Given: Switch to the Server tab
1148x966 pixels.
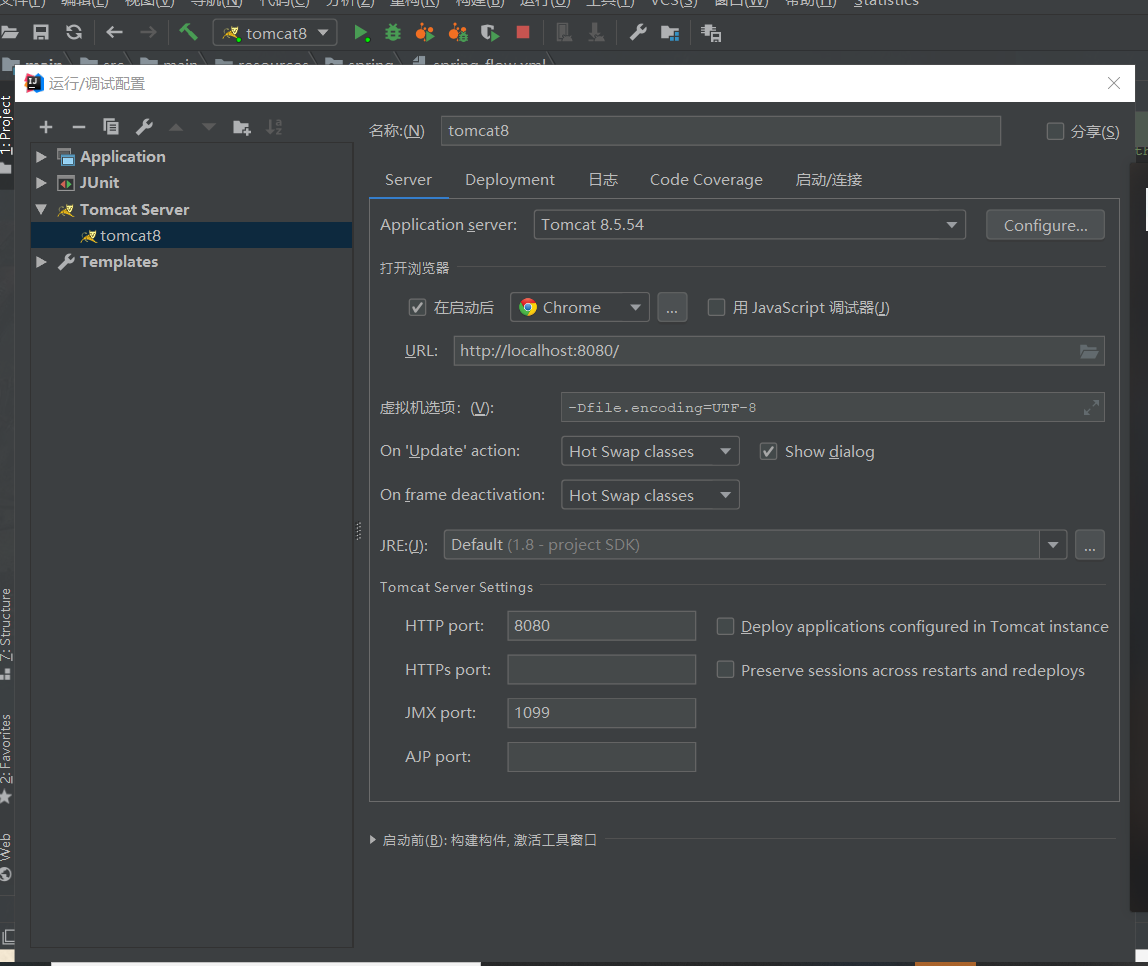Looking at the screenshot, I should point(409,180).
